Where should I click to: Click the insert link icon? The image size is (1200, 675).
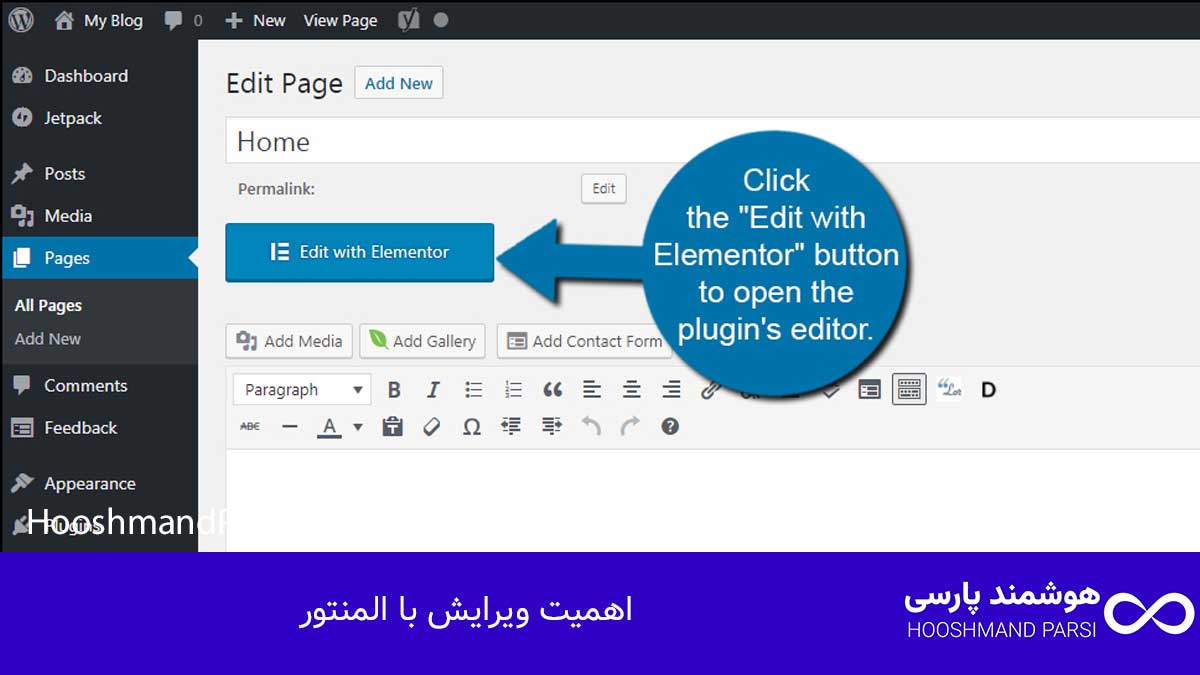click(x=710, y=390)
